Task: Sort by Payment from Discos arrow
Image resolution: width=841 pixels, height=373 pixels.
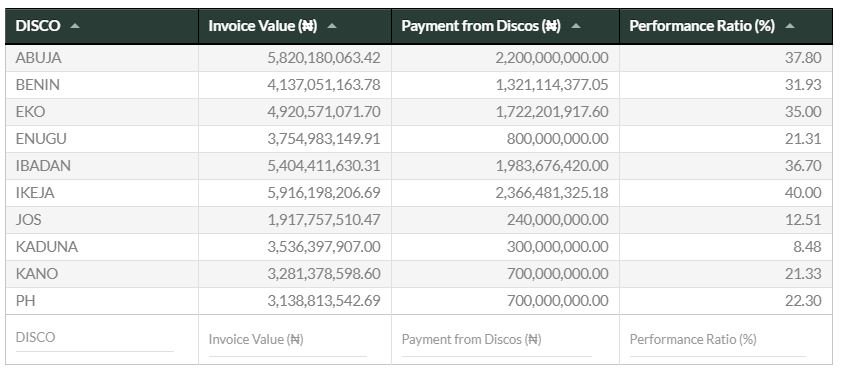Action: pos(576,26)
